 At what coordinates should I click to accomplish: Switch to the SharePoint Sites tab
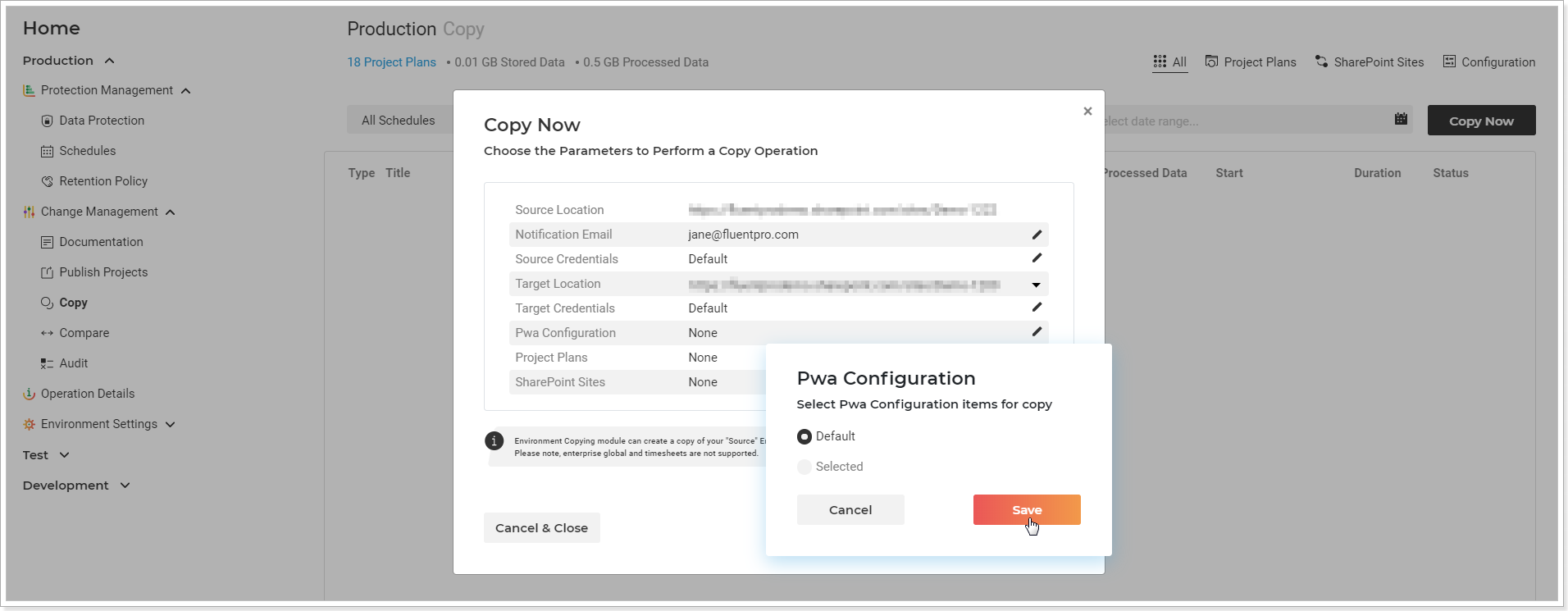tap(1370, 62)
